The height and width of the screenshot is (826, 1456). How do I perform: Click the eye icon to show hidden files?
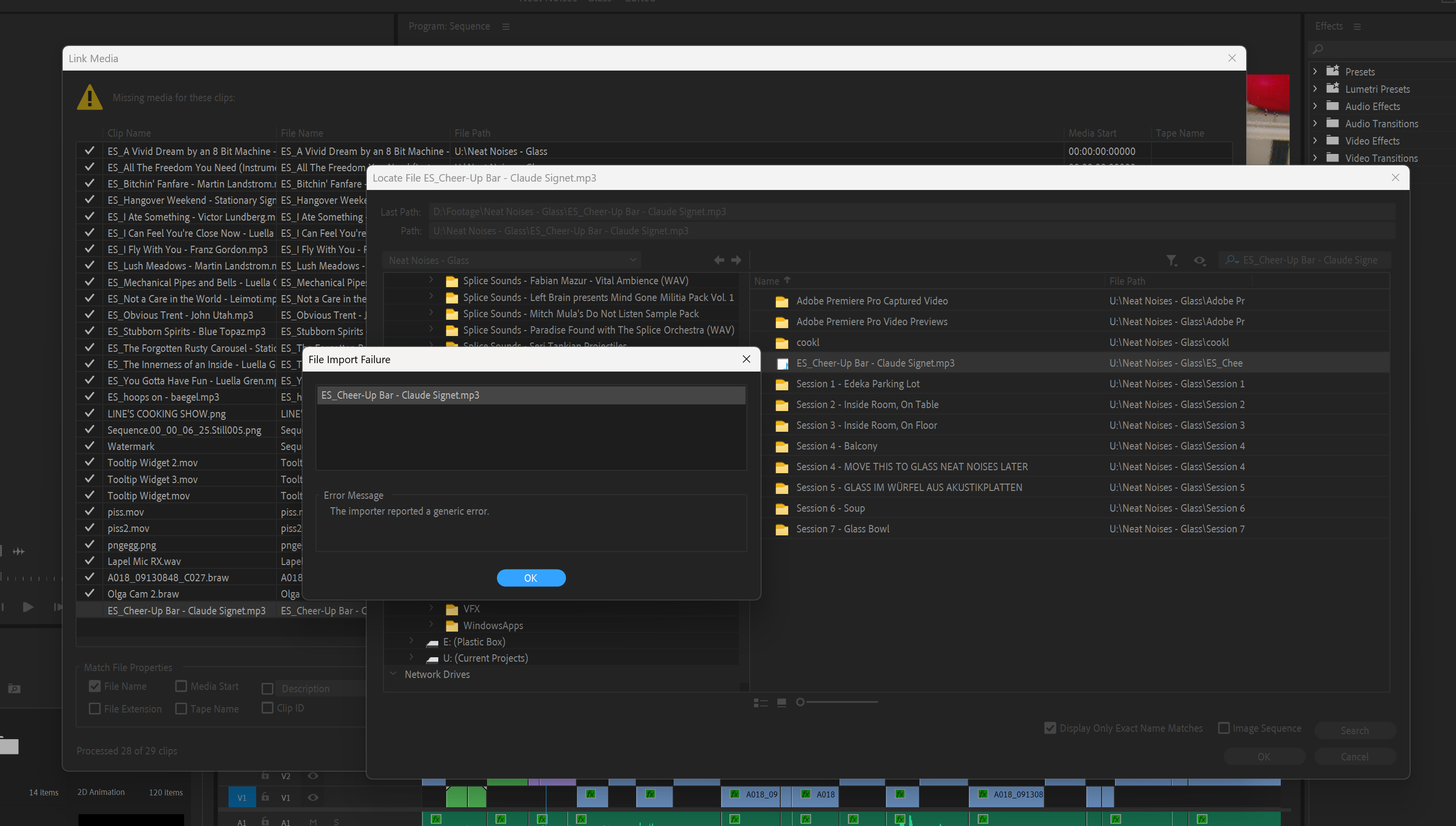1199,261
